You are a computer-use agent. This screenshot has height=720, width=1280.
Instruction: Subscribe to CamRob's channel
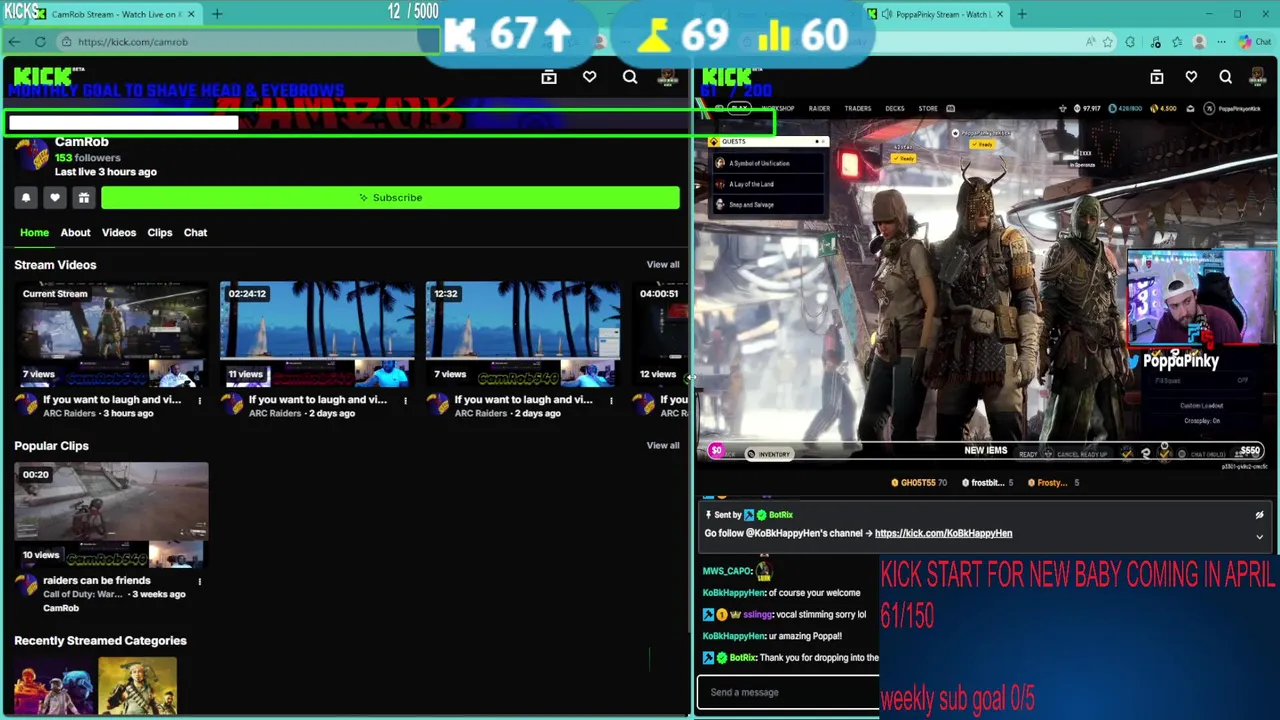tap(390, 198)
